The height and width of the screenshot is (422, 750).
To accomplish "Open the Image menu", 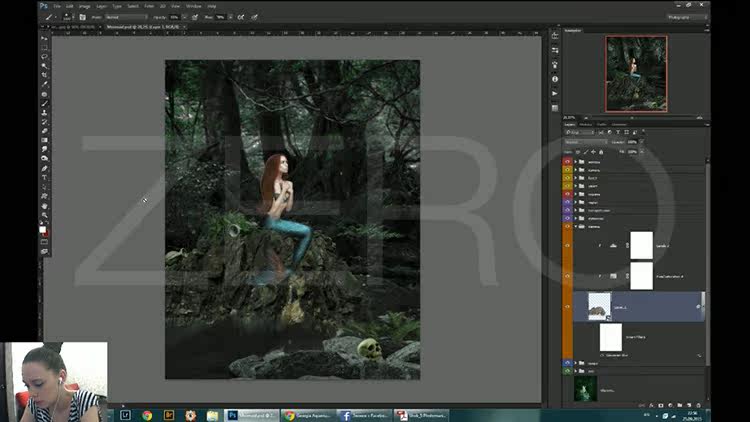I will click(x=84, y=6).
